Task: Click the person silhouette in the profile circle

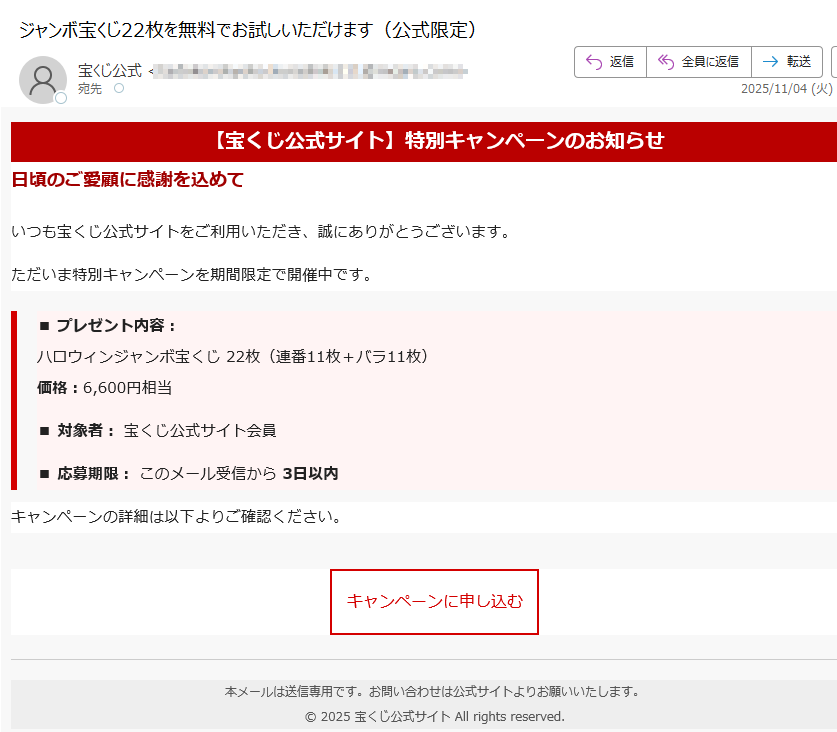Action: pyautogui.click(x=43, y=78)
